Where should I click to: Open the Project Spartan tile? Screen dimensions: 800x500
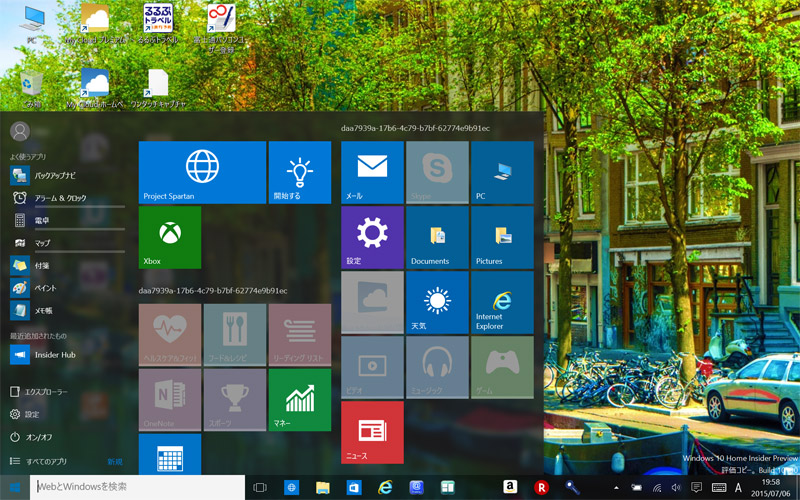coord(201,172)
